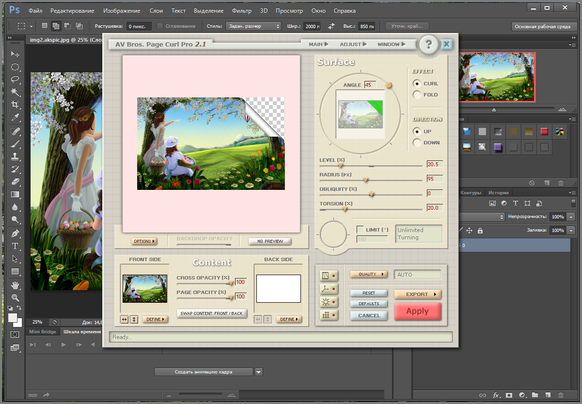The image size is (582, 404).
Task: Click the RESET button
Action: coord(369,293)
